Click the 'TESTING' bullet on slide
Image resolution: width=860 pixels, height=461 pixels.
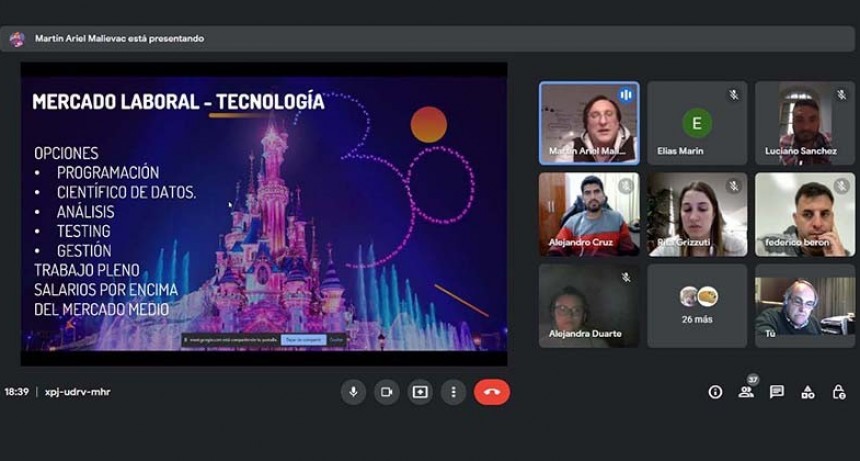click(83, 231)
